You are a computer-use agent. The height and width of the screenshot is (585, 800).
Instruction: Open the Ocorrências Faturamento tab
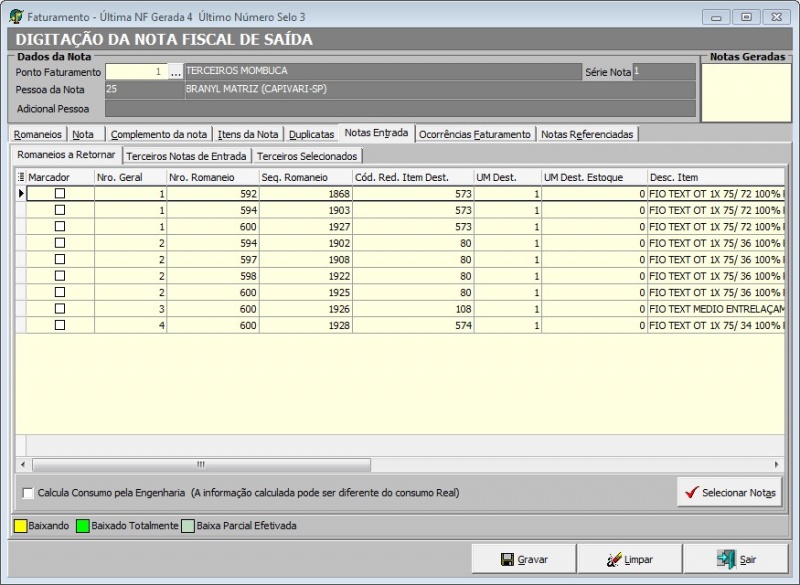[475, 134]
